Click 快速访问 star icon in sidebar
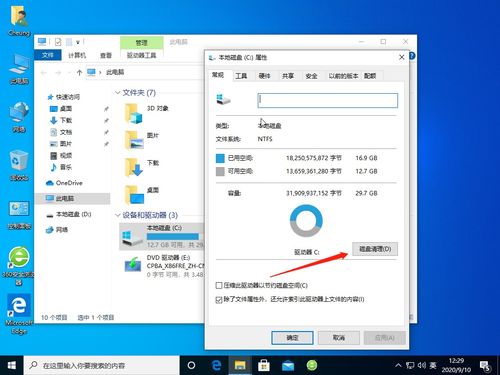 point(50,97)
